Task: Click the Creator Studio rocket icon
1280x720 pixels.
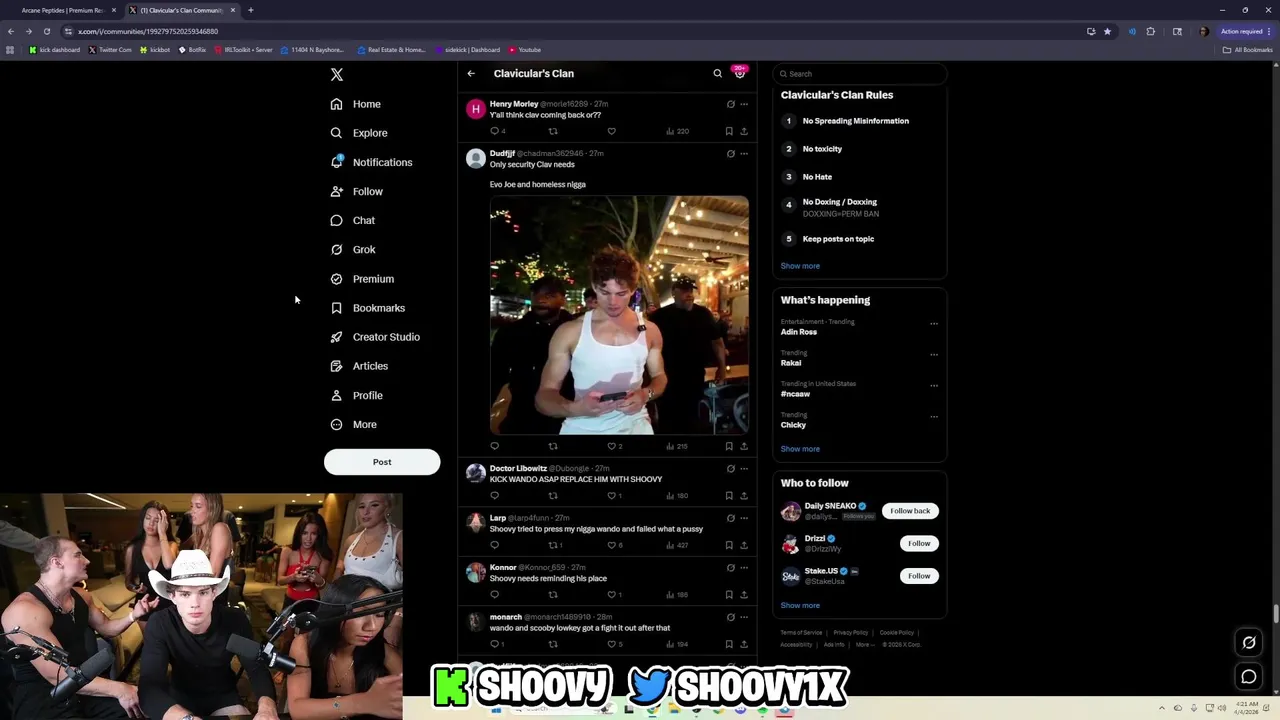Action: pyautogui.click(x=336, y=337)
